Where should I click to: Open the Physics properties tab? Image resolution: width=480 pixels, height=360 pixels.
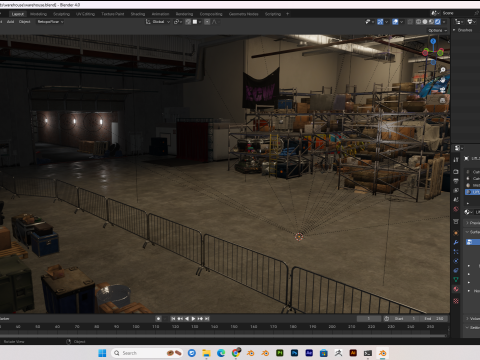pyautogui.click(x=456, y=261)
